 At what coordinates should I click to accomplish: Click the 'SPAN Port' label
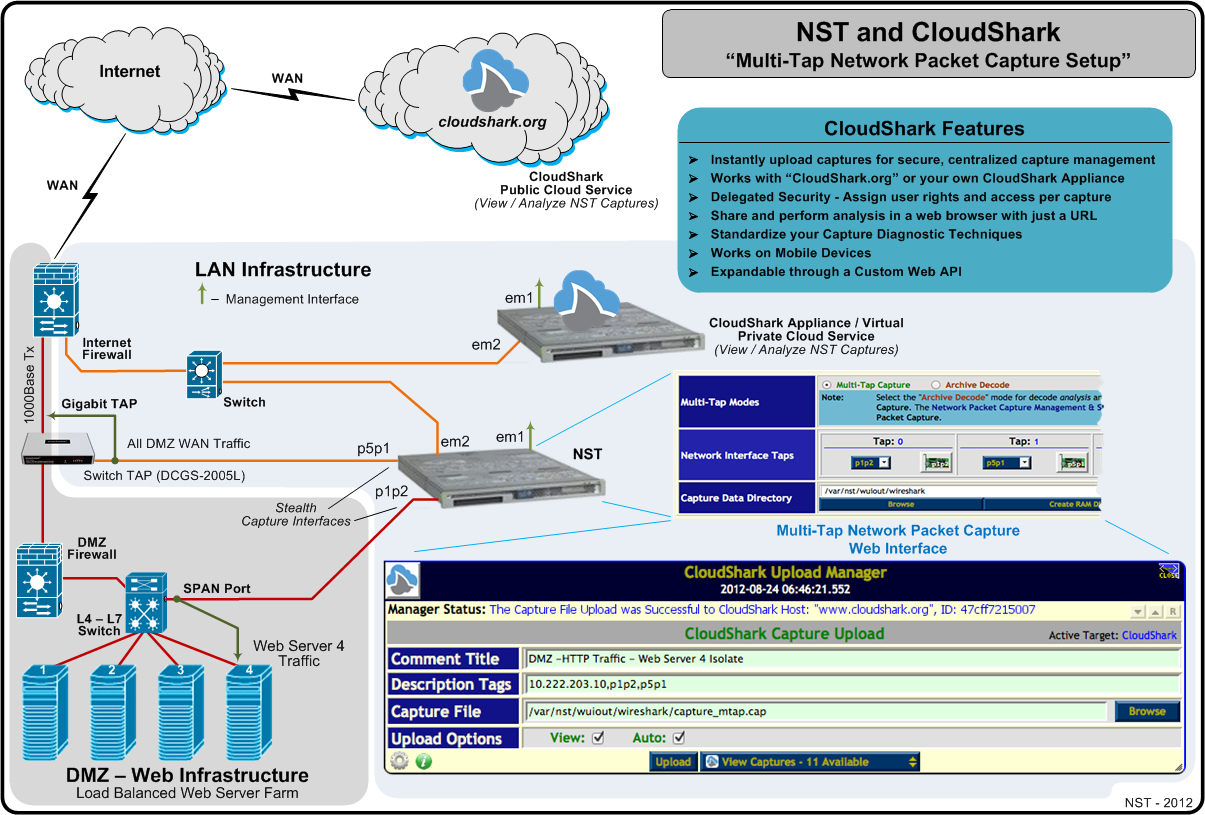(217, 587)
